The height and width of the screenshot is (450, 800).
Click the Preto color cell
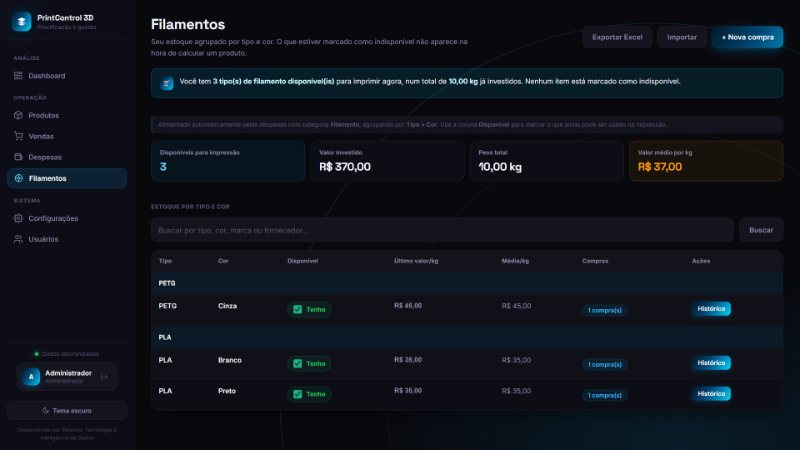tap(227, 391)
